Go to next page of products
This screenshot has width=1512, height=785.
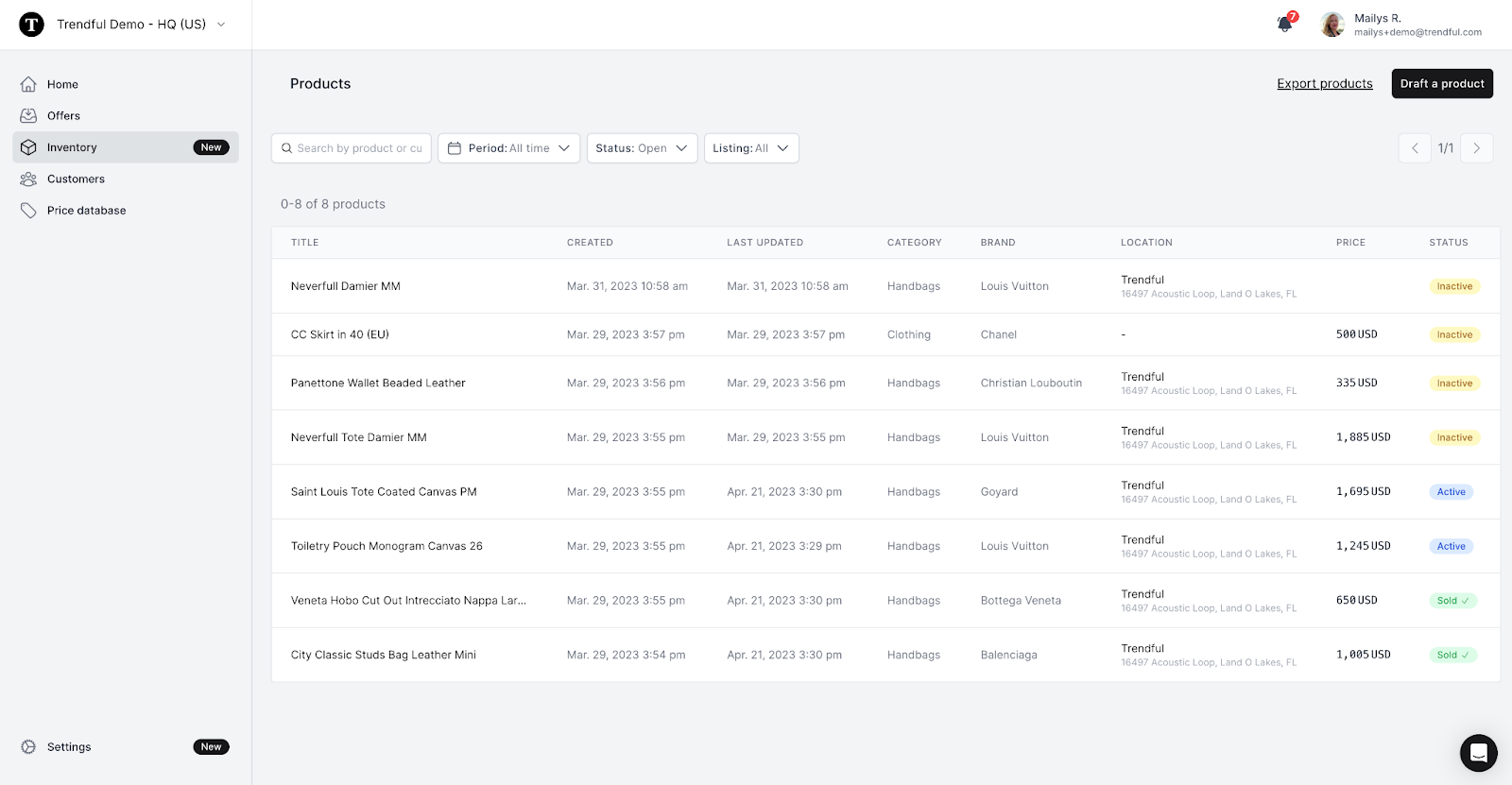point(1477,148)
